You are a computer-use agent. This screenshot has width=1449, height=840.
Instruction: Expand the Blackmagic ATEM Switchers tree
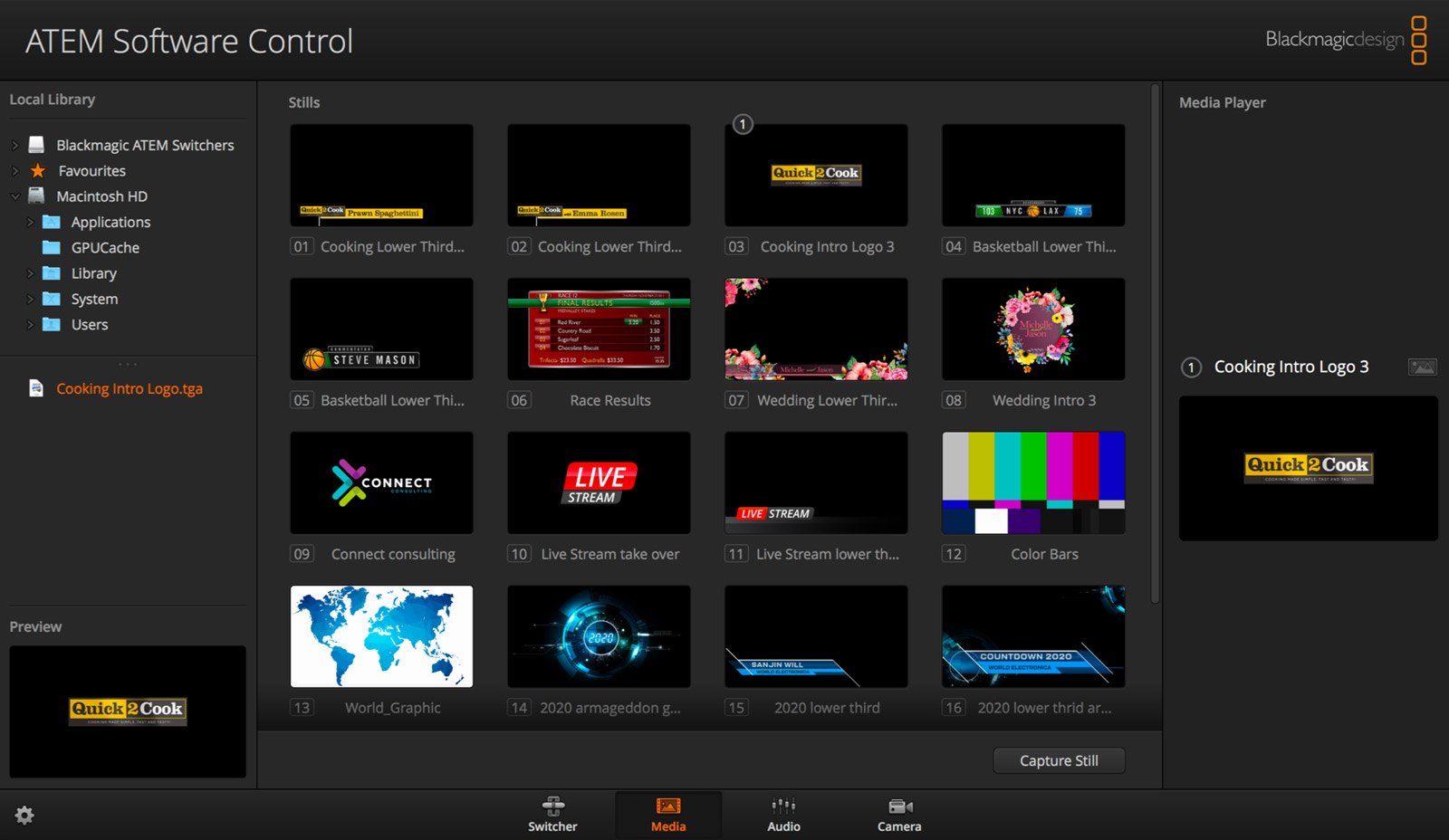[14, 144]
